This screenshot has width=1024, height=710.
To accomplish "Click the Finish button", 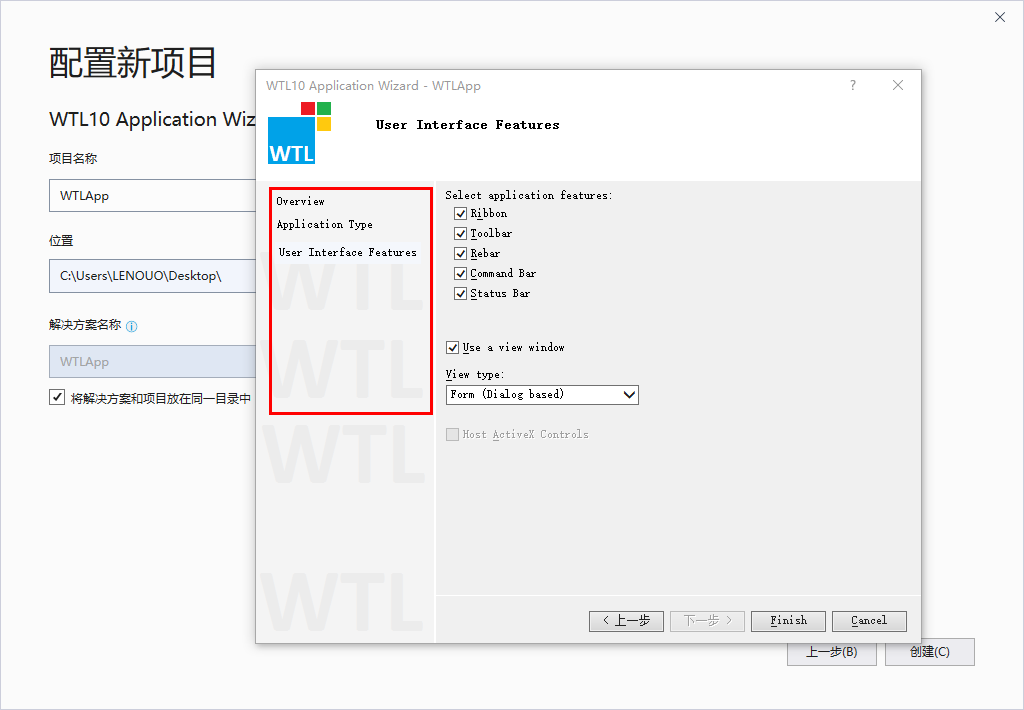I will (788, 621).
